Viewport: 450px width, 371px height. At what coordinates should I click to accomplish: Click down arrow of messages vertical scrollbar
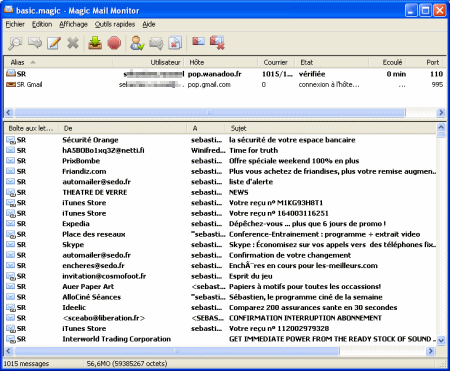441,340
